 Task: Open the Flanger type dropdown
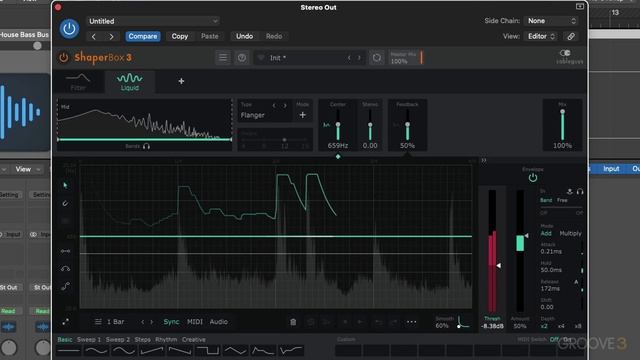tap(253, 116)
